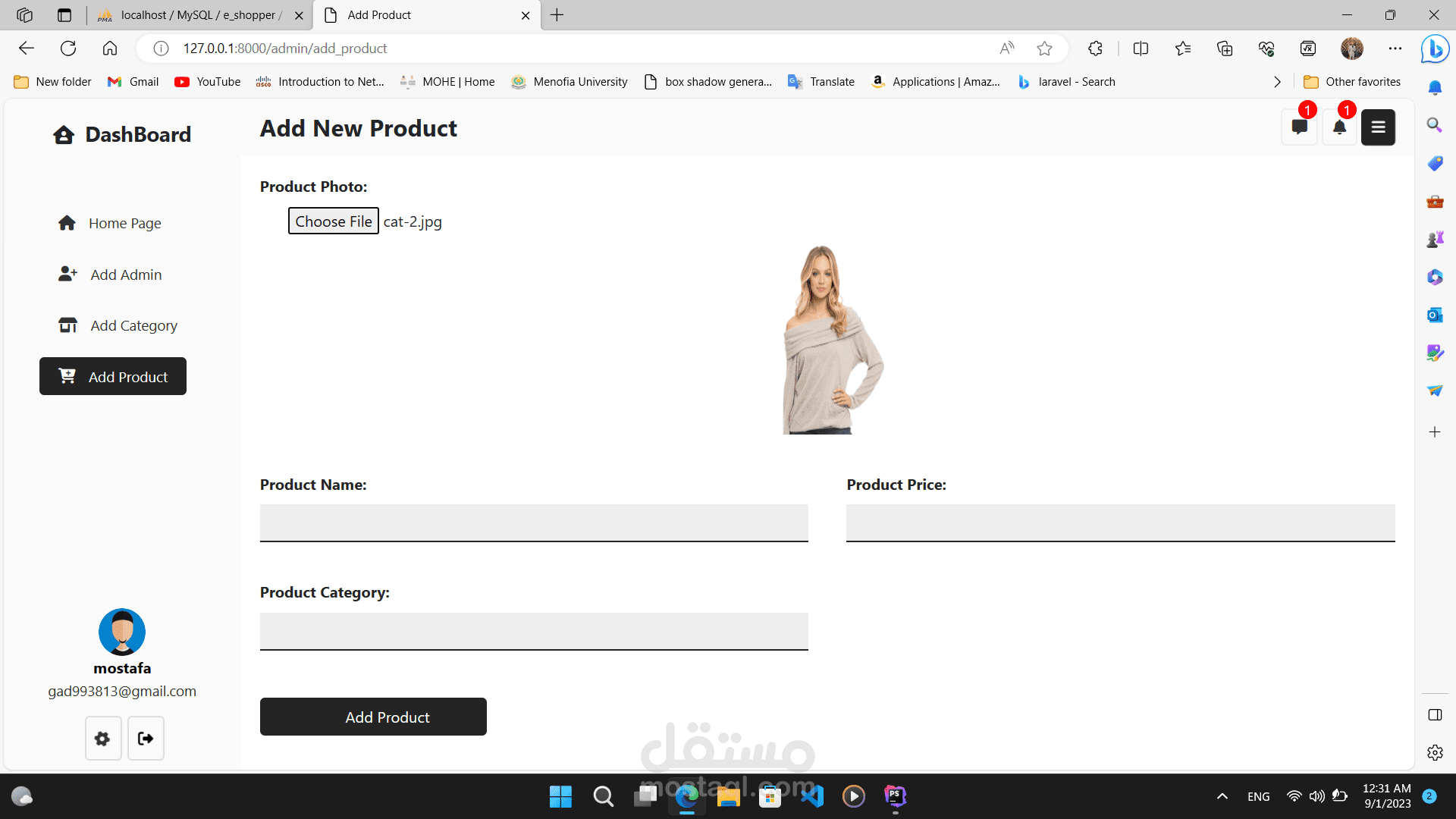Toggle the hamburger menu button
Screen dimensions: 1456x819
click(1378, 127)
